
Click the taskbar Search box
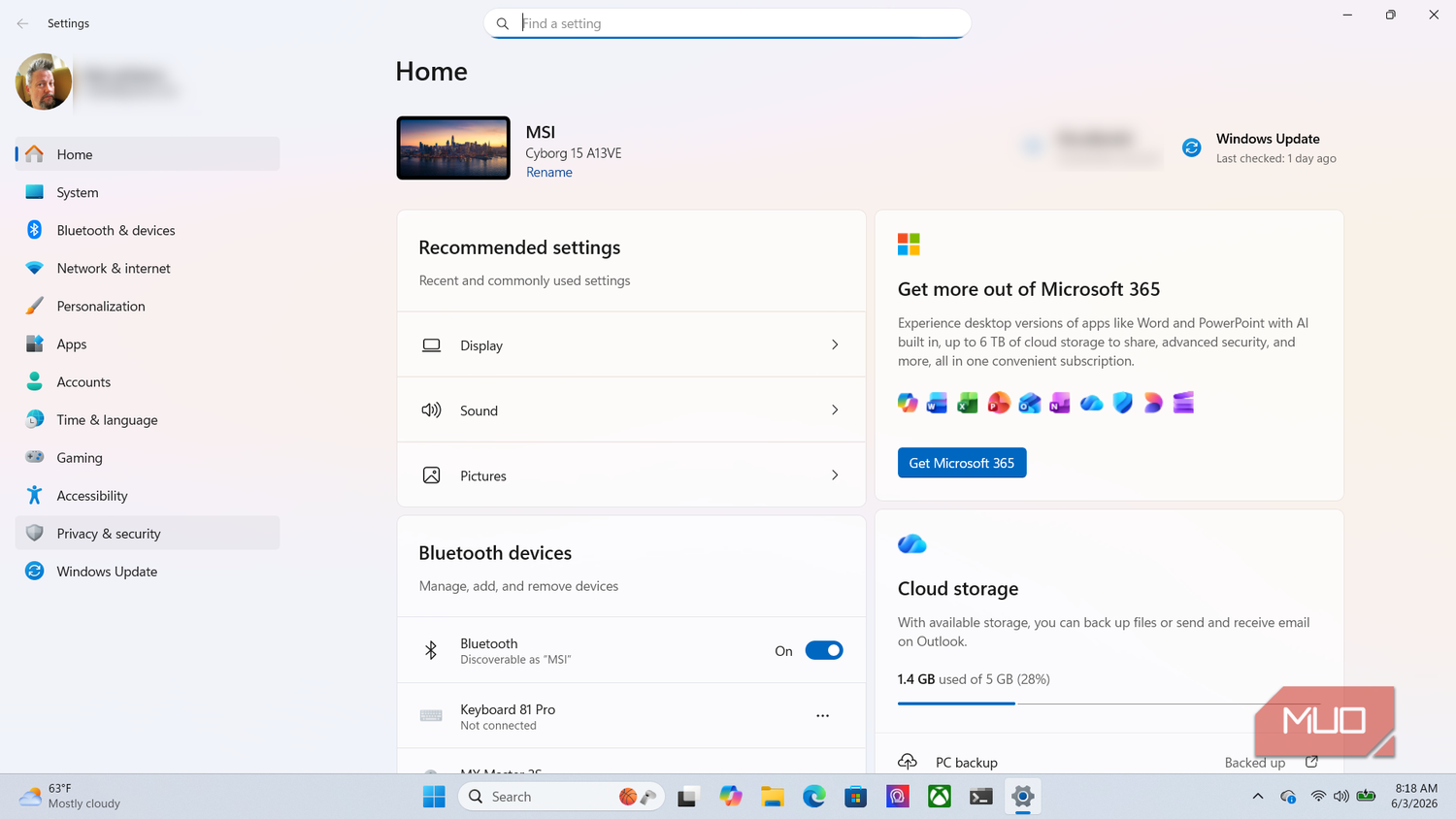pyautogui.click(x=562, y=797)
